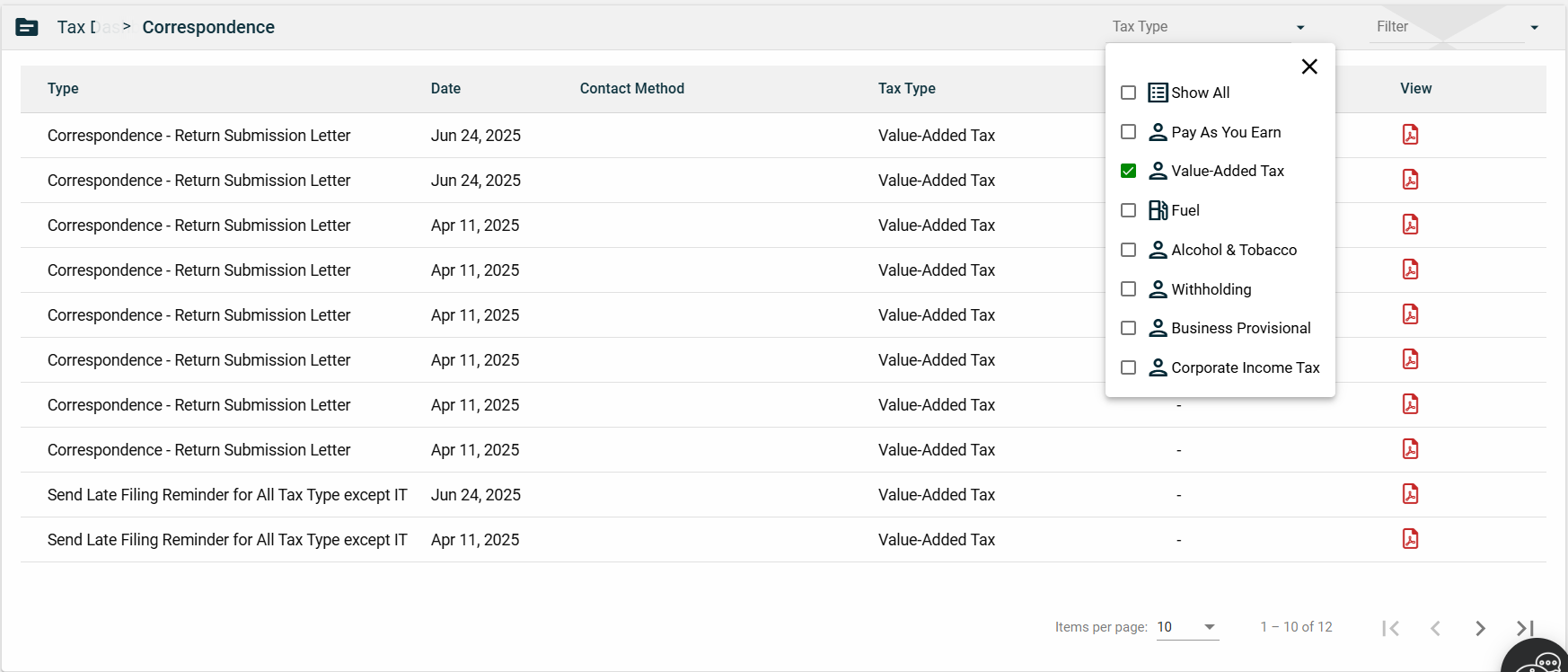The height and width of the screenshot is (672, 1568).
Task: View PDF of Apr 11 Late Filing Reminder
Action: [x=1410, y=539]
